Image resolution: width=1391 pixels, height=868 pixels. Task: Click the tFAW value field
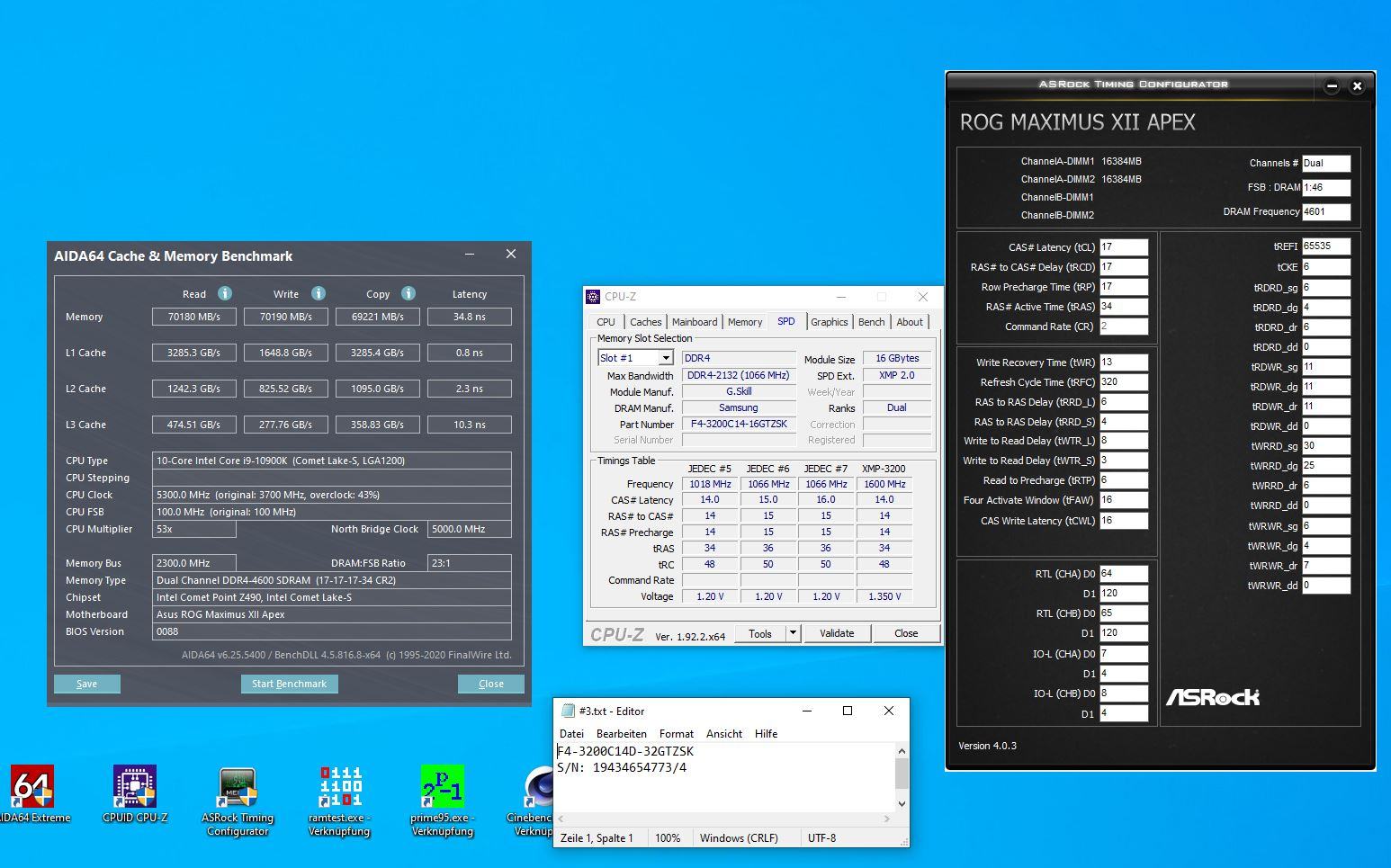click(1124, 500)
